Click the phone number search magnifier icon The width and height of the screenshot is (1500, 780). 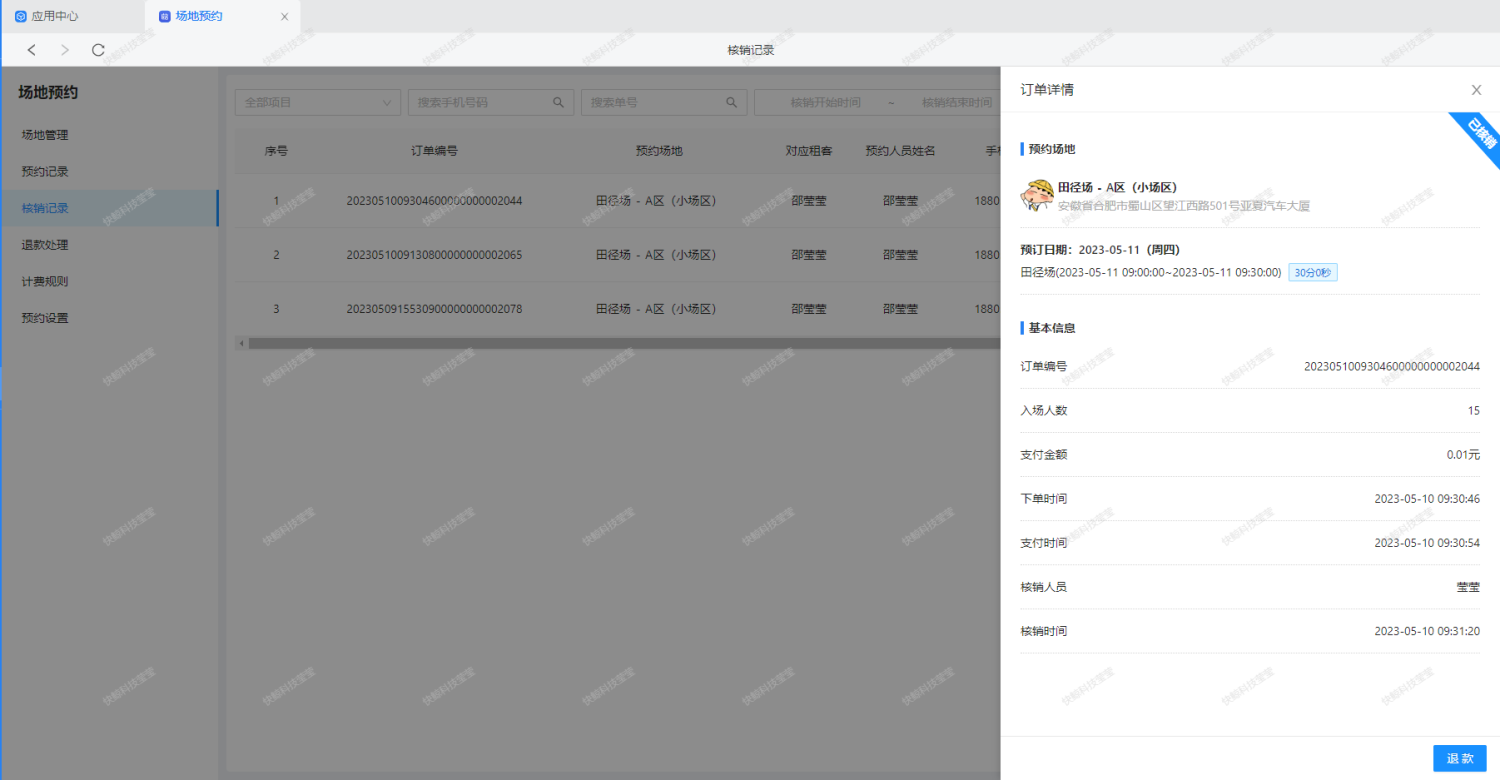[x=559, y=102]
